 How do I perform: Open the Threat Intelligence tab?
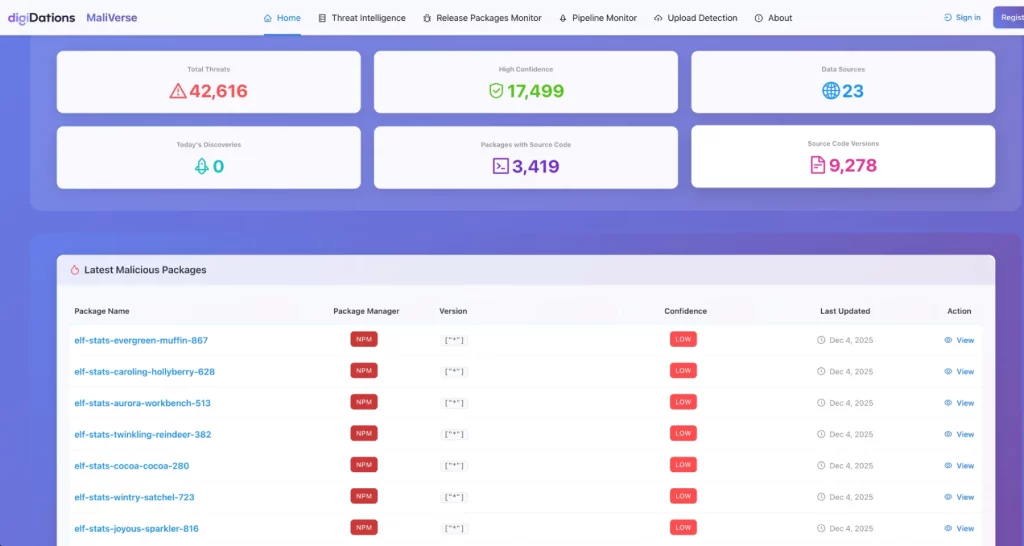coord(361,18)
